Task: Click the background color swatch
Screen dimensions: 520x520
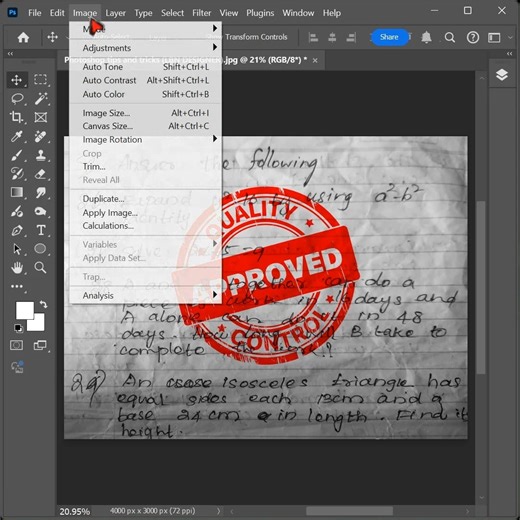Action: (39, 325)
